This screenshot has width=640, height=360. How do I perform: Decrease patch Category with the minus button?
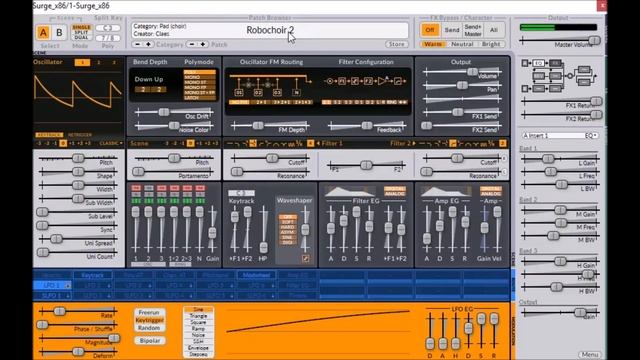point(138,44)
